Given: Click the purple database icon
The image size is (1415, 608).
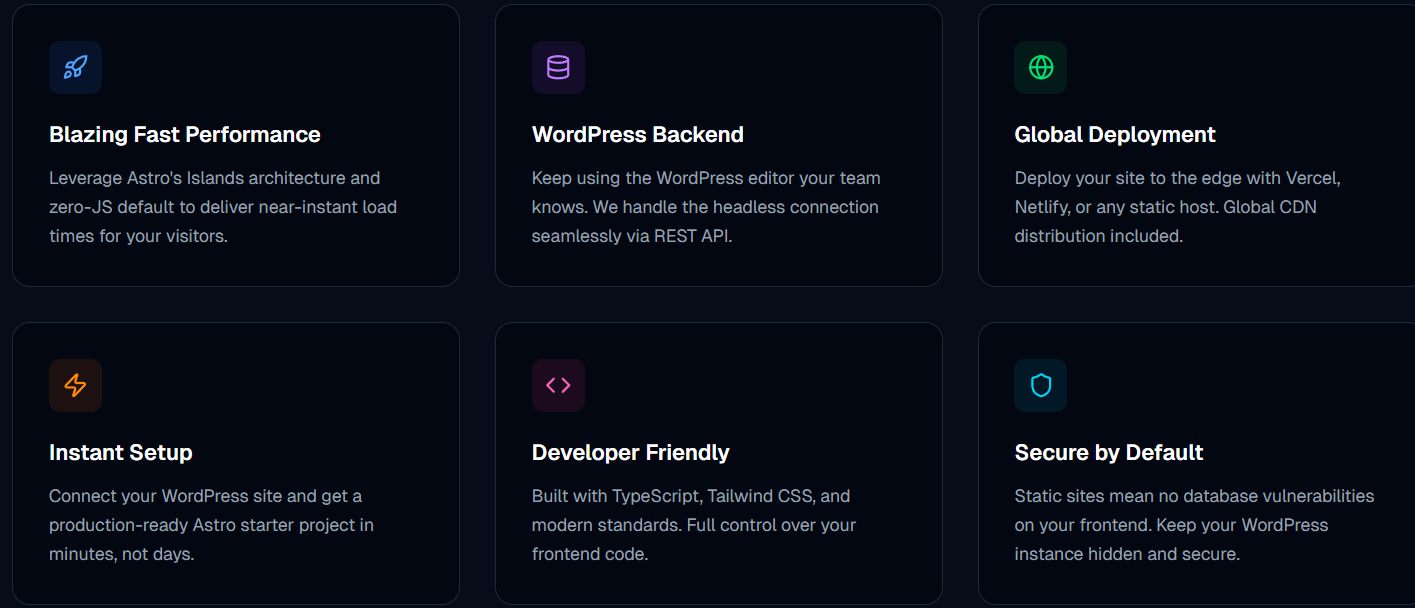Looking at the screenshot, I should tap(558, 67).
